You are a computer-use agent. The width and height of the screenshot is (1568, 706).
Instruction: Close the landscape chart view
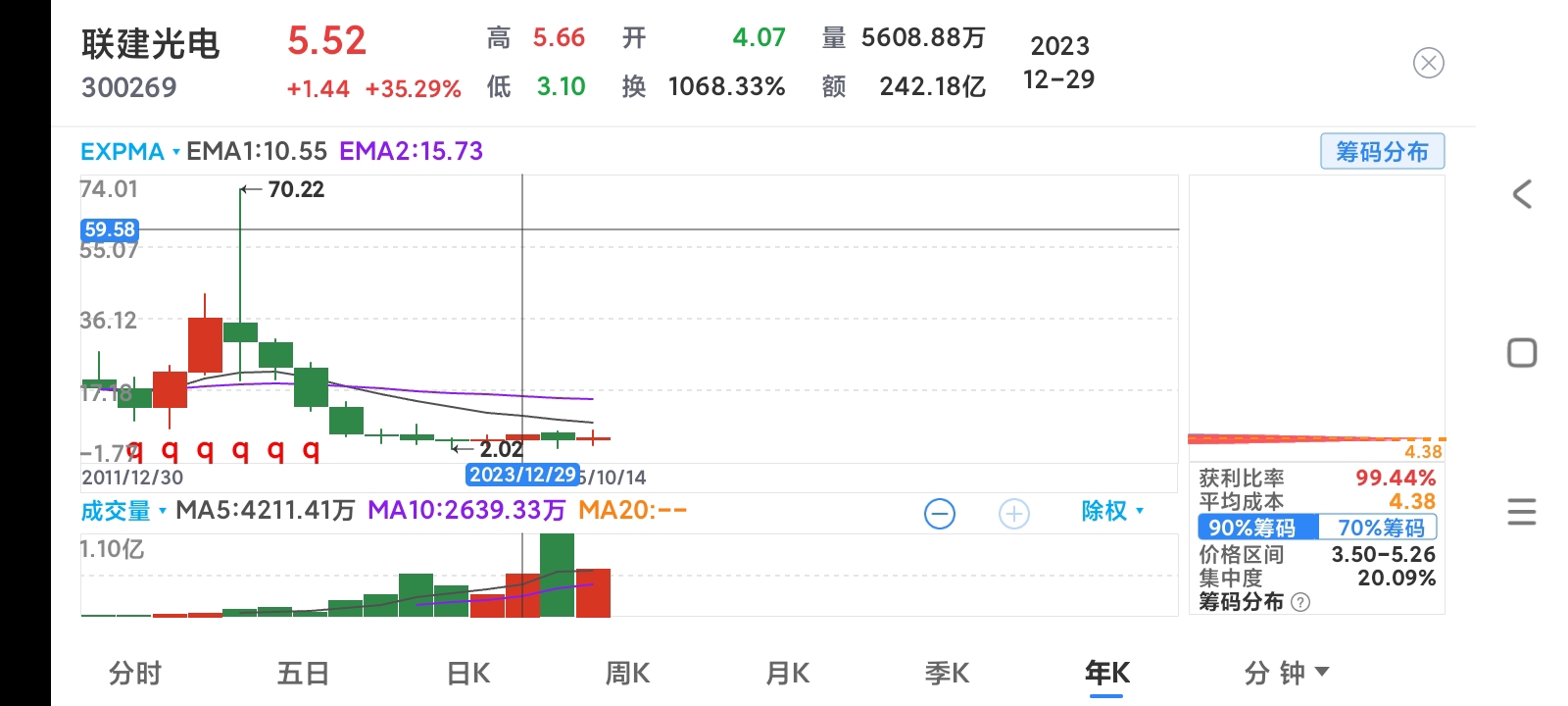pos(1429,64)
